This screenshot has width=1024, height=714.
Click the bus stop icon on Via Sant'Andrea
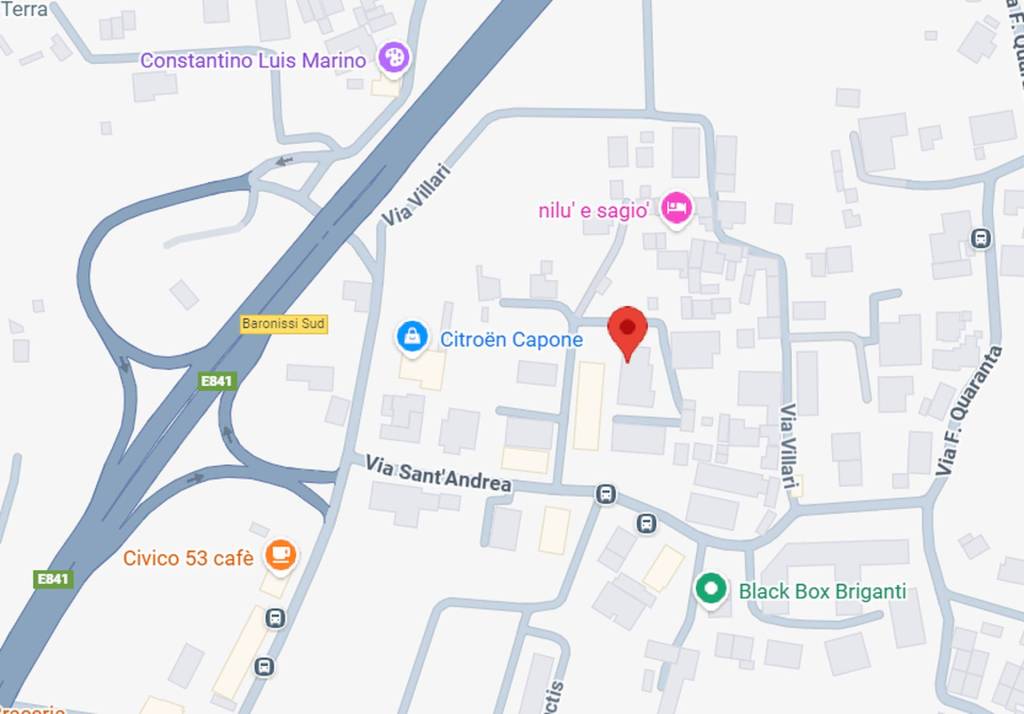pos(605,494)
